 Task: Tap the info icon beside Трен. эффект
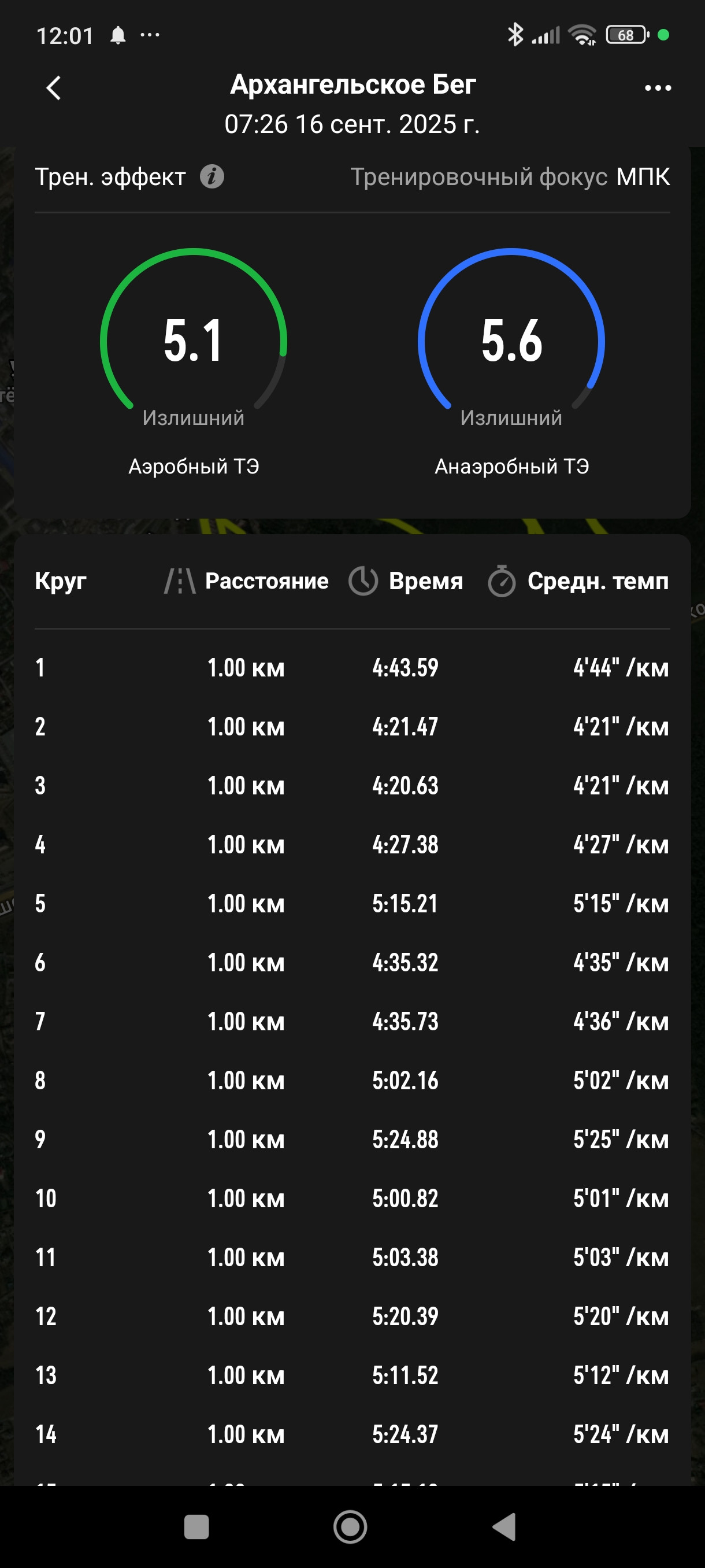[211, 176]
